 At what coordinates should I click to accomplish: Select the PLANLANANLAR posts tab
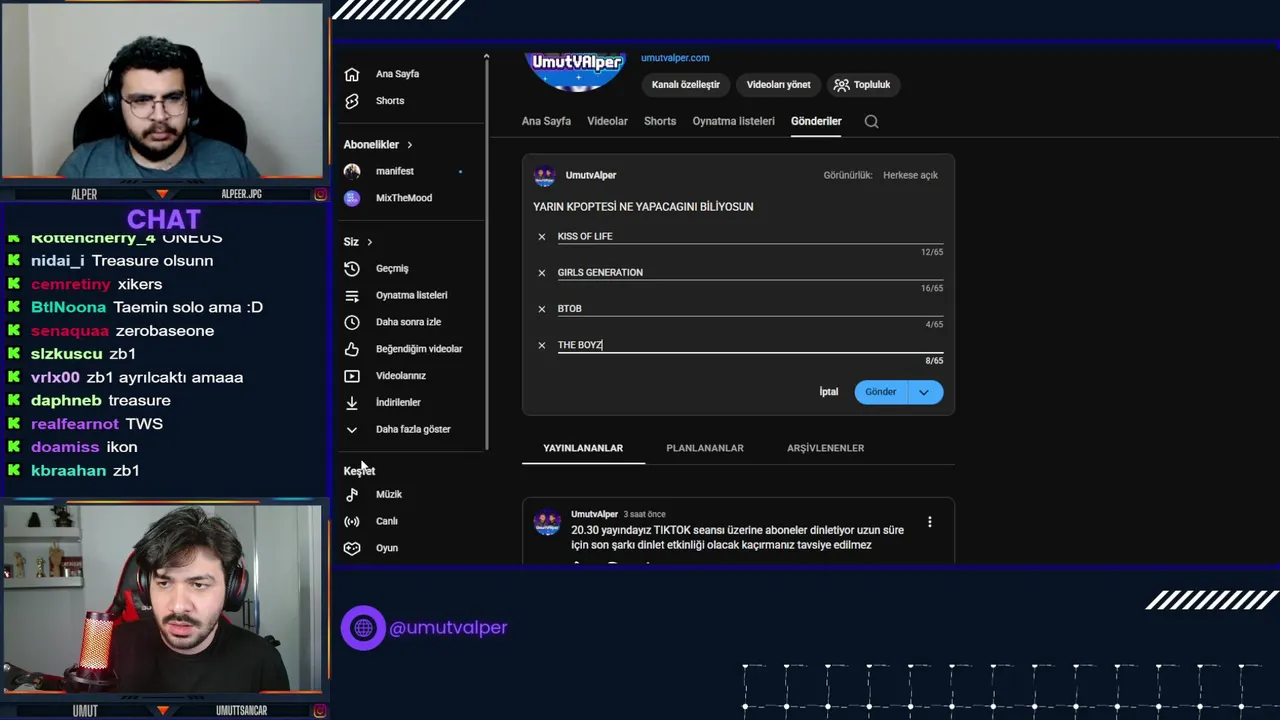click(x=705, y=448)
